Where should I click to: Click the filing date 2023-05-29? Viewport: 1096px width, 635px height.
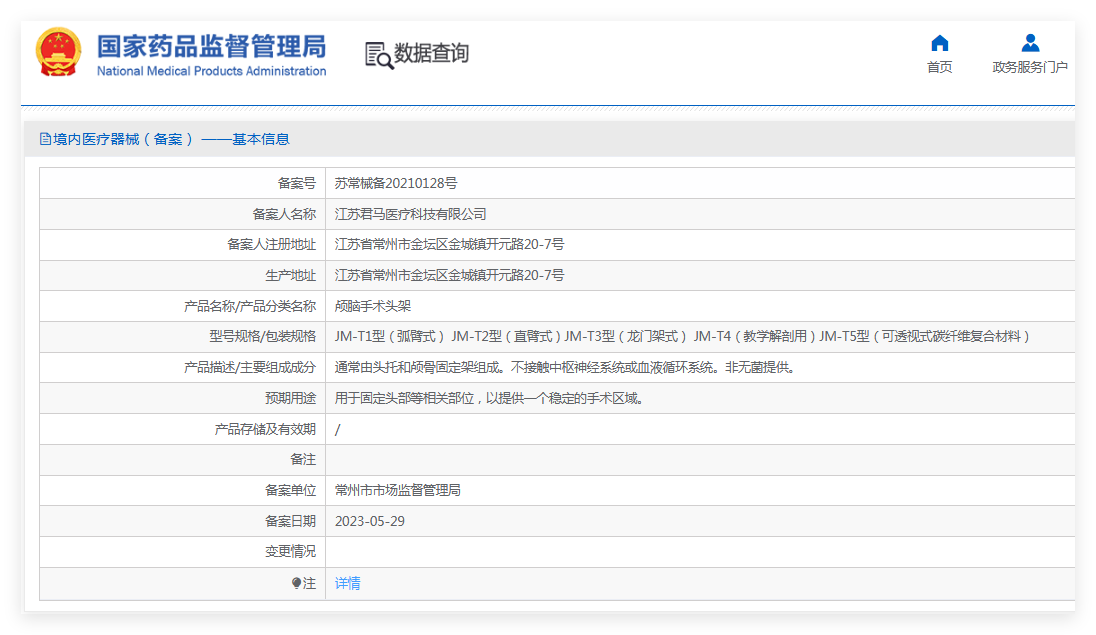369,521
